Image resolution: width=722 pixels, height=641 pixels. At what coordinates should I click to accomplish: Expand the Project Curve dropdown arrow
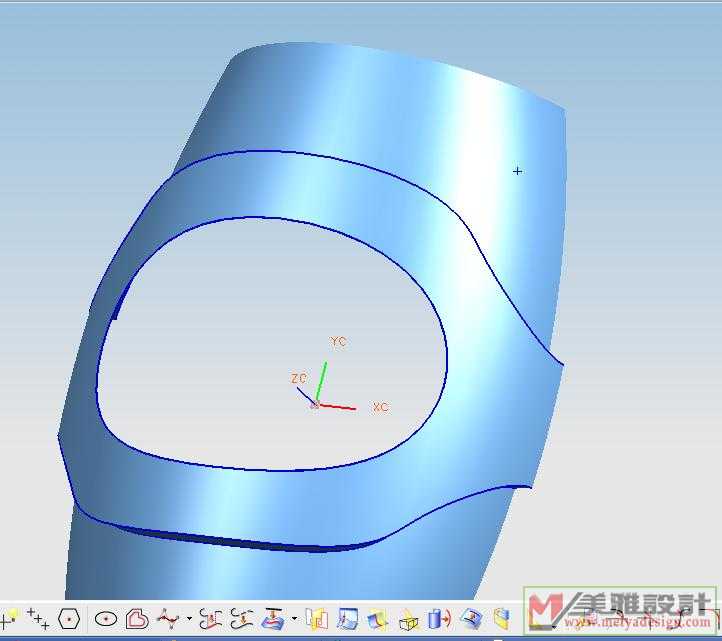tap(294, 619)
